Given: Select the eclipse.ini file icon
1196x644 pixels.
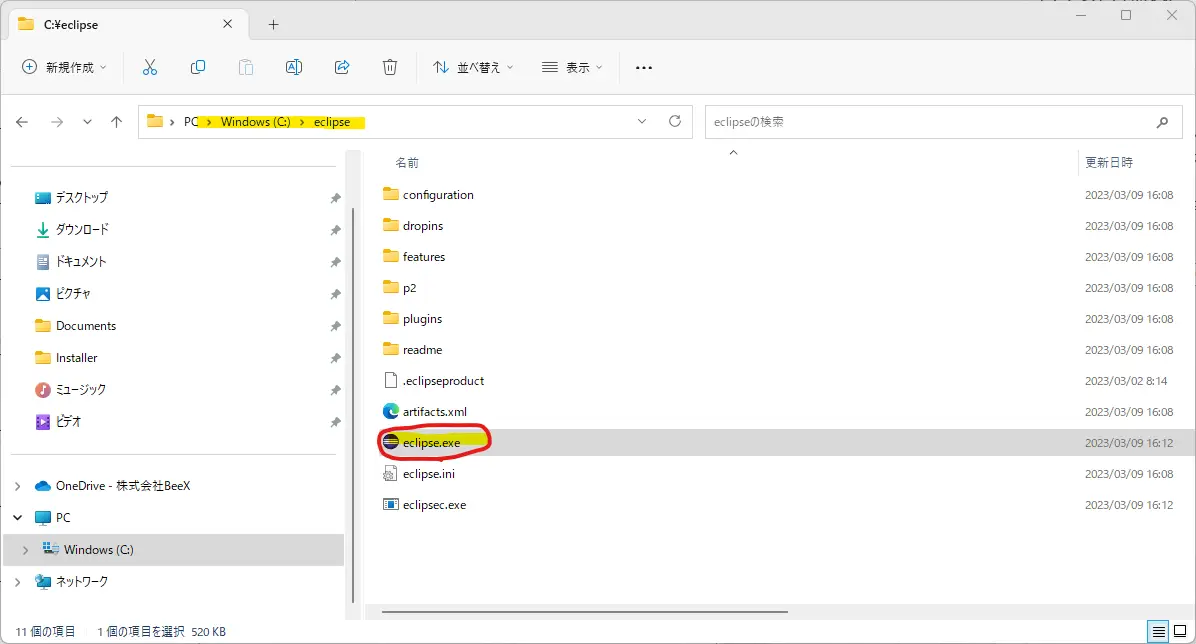Looking at the screenshot, I should (391, 474).
